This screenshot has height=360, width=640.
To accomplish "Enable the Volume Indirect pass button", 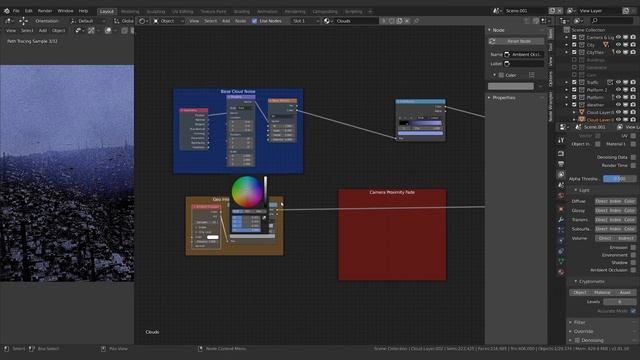I will pyautogui.click(x=626, y=238).
